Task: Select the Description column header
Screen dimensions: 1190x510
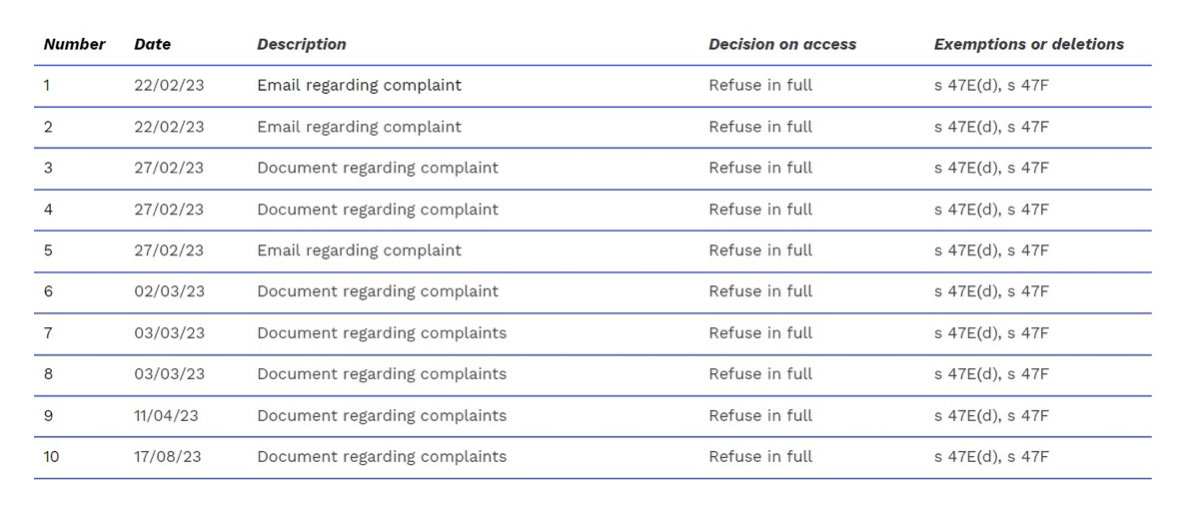Action: tap(301, 44)
